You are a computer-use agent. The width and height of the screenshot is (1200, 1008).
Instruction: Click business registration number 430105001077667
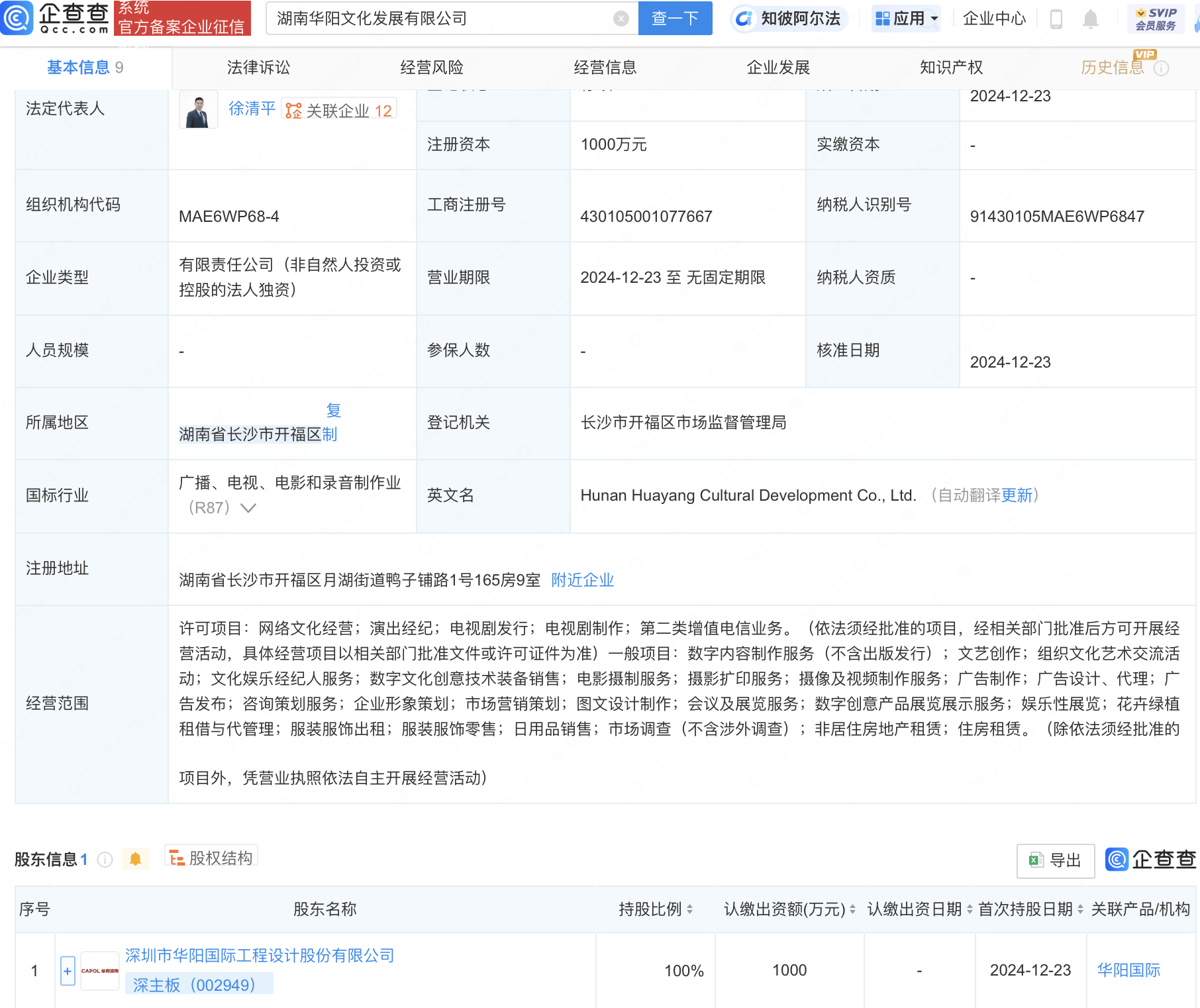coord(646,217)
